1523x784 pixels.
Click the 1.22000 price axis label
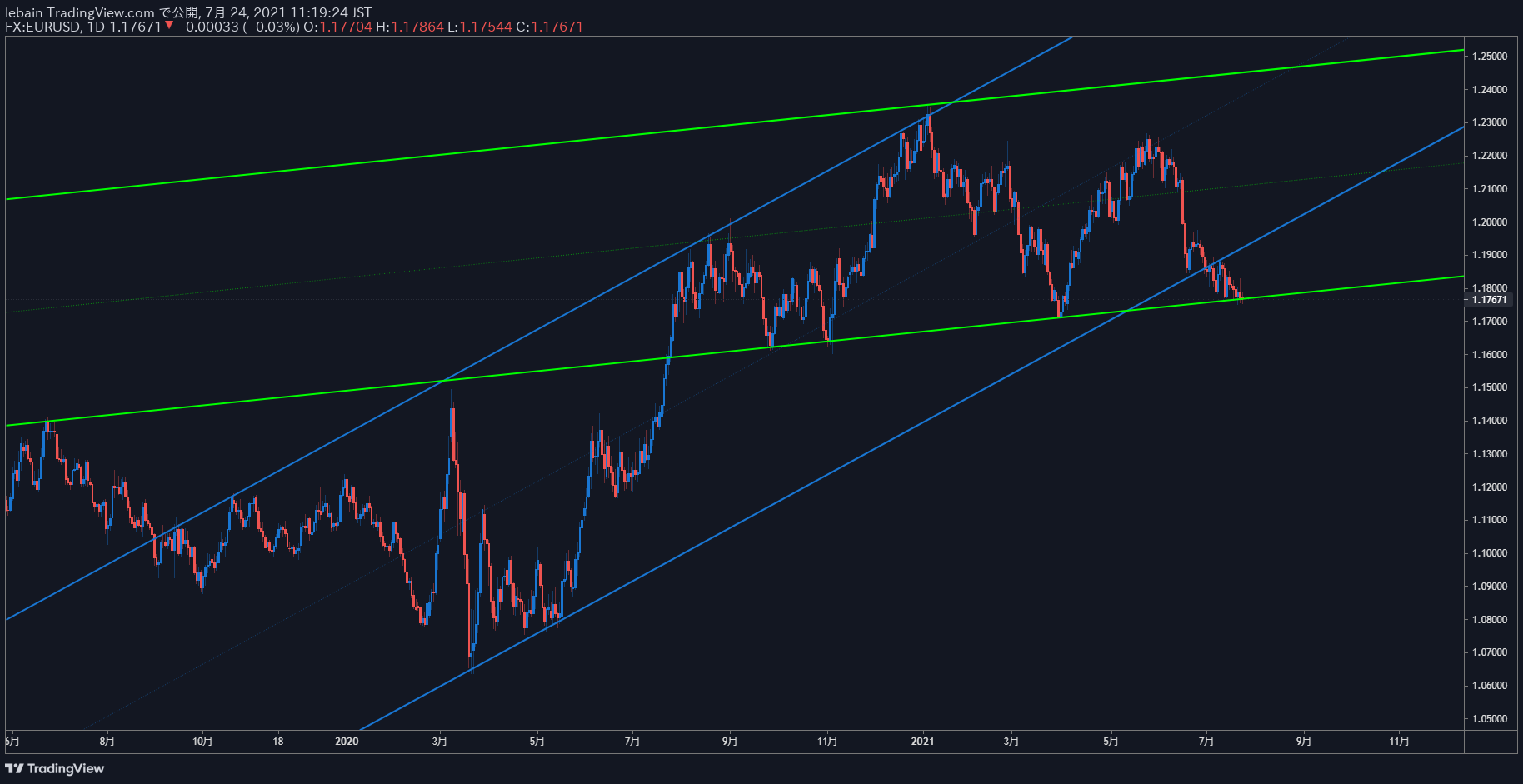click(x=1490, y=156)
